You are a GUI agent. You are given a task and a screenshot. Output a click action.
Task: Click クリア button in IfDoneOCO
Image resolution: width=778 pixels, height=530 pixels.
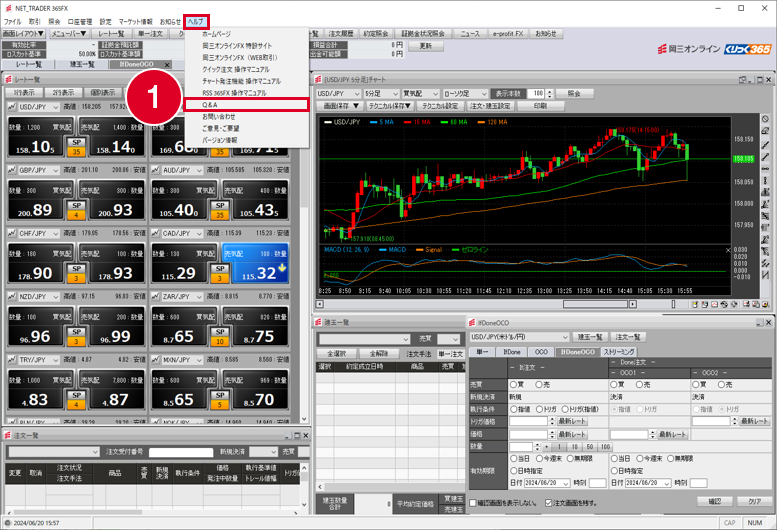(754, 502)
